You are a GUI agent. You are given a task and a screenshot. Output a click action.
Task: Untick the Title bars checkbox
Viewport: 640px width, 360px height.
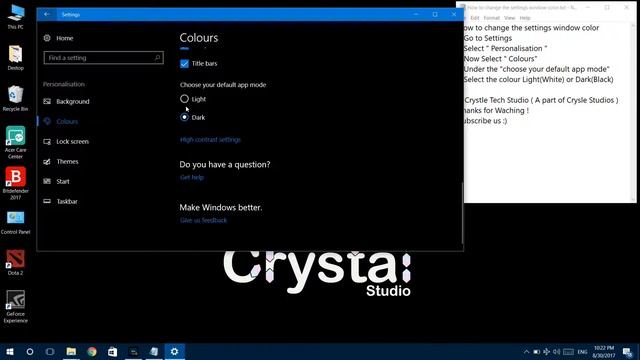(x=184, y=64)
